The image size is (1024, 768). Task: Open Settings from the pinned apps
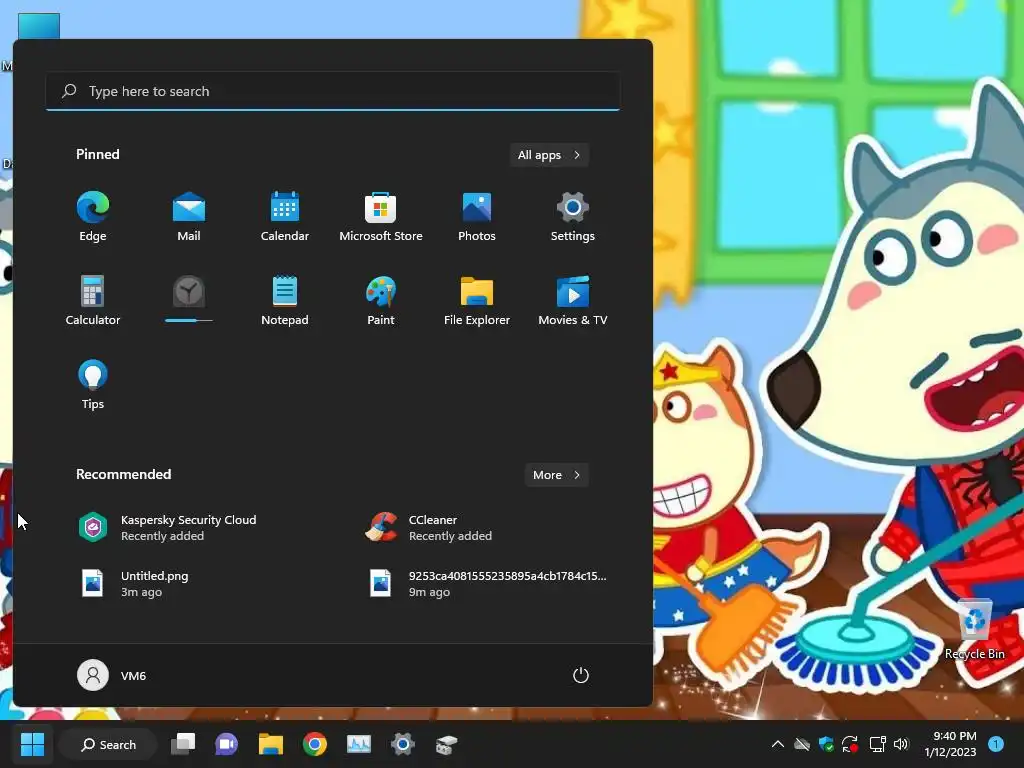tap(573, 217)
